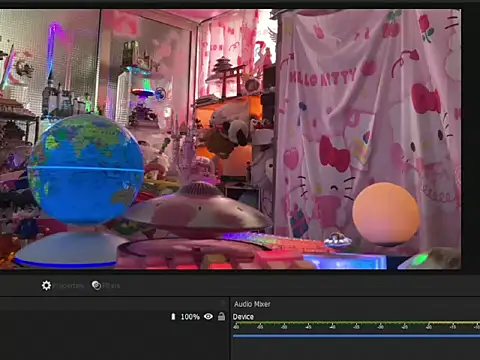
Task: Open source Properties via gear icon
Action: (x=46, y=286)
